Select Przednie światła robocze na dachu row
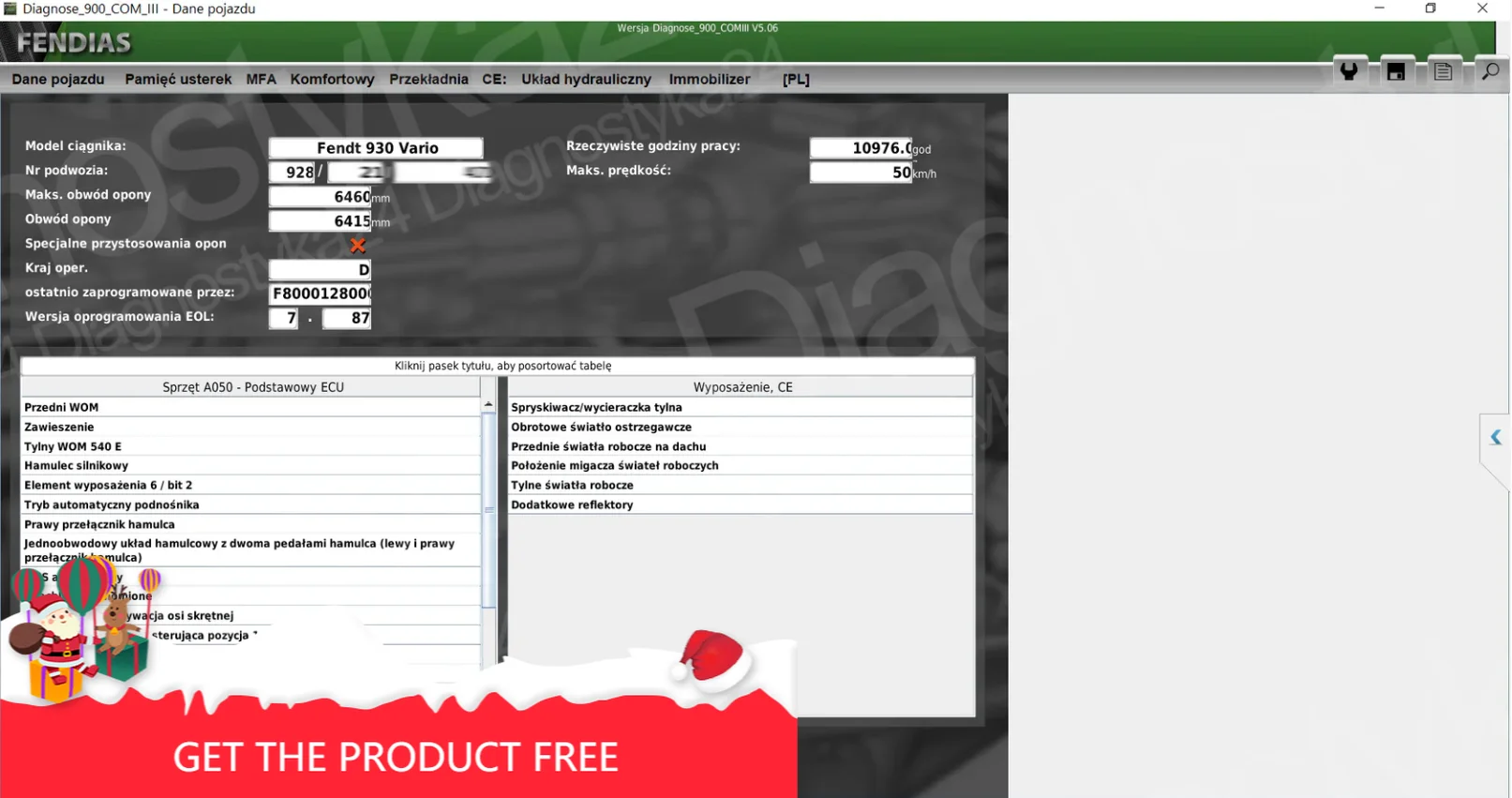Viewport: 1512px width, 798px height. (741, 446)
